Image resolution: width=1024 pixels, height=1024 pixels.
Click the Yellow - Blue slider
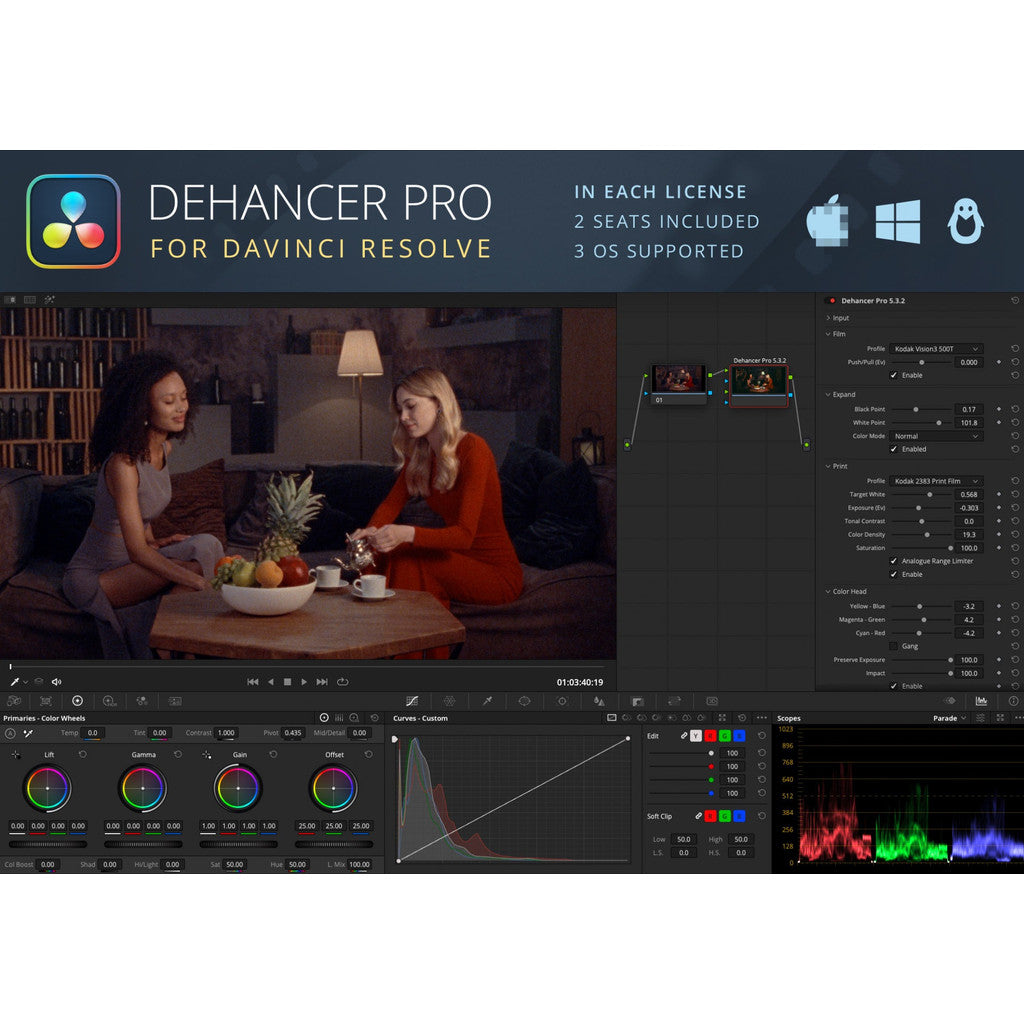tap(921, 607)
